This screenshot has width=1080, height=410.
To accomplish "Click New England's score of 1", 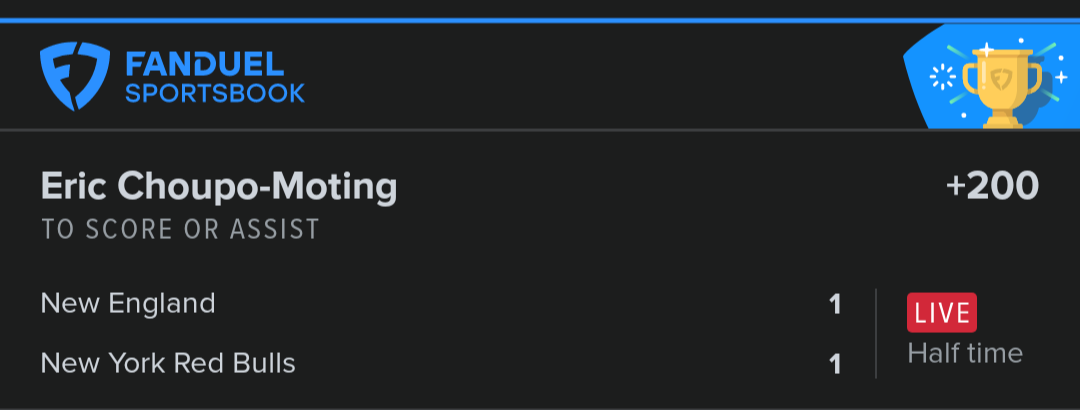I will tap(835, 305).
